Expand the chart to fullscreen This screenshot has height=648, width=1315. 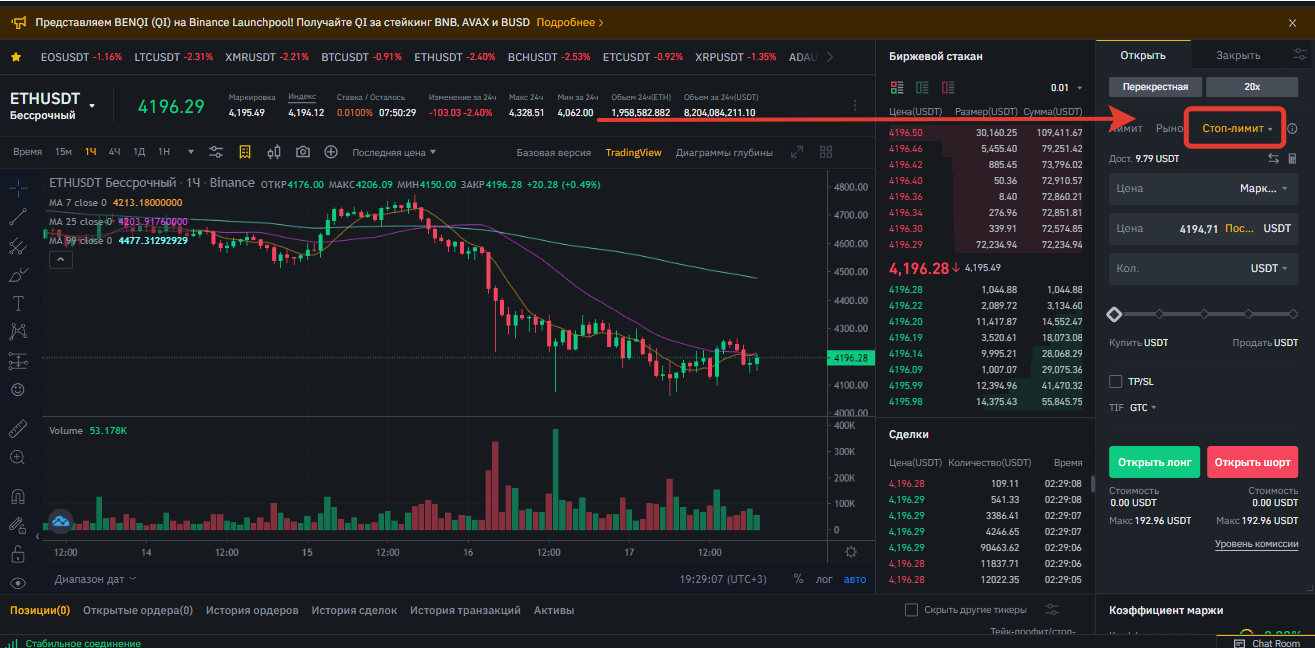(x=797, y=152)
